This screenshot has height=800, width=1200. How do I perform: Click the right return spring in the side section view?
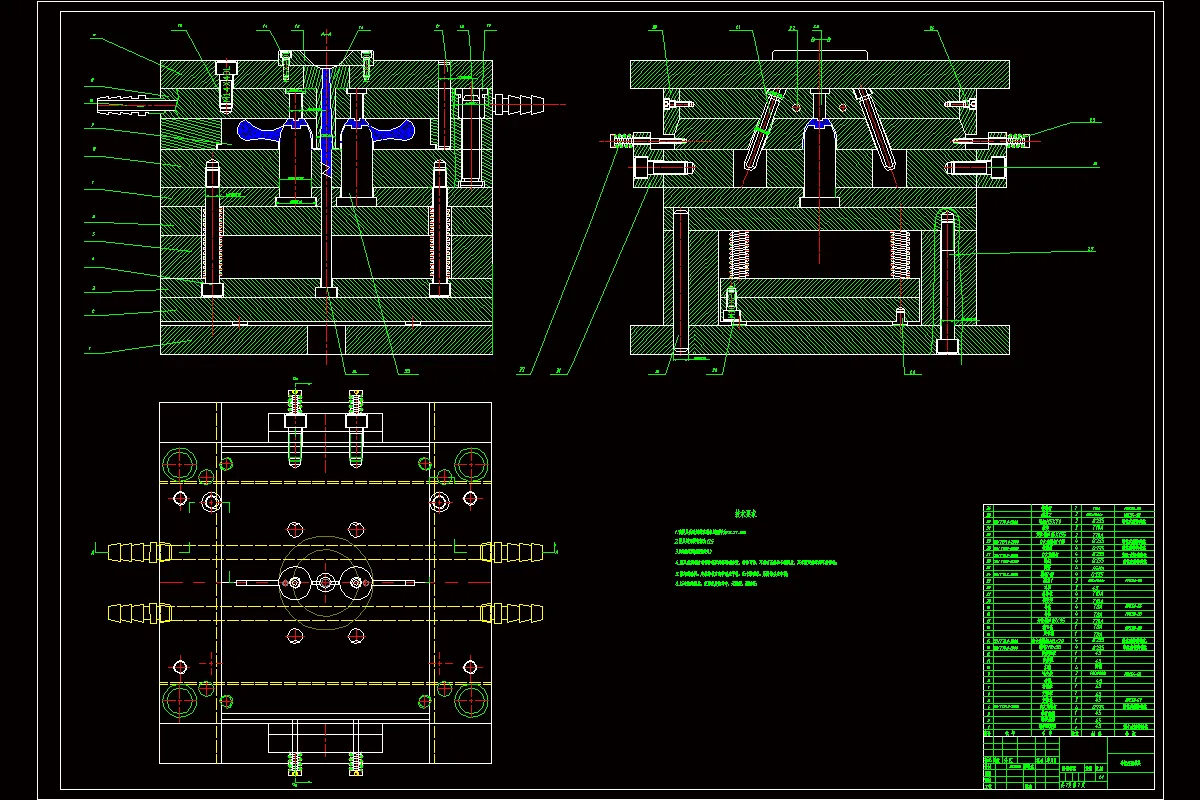(x=900, y=254)
